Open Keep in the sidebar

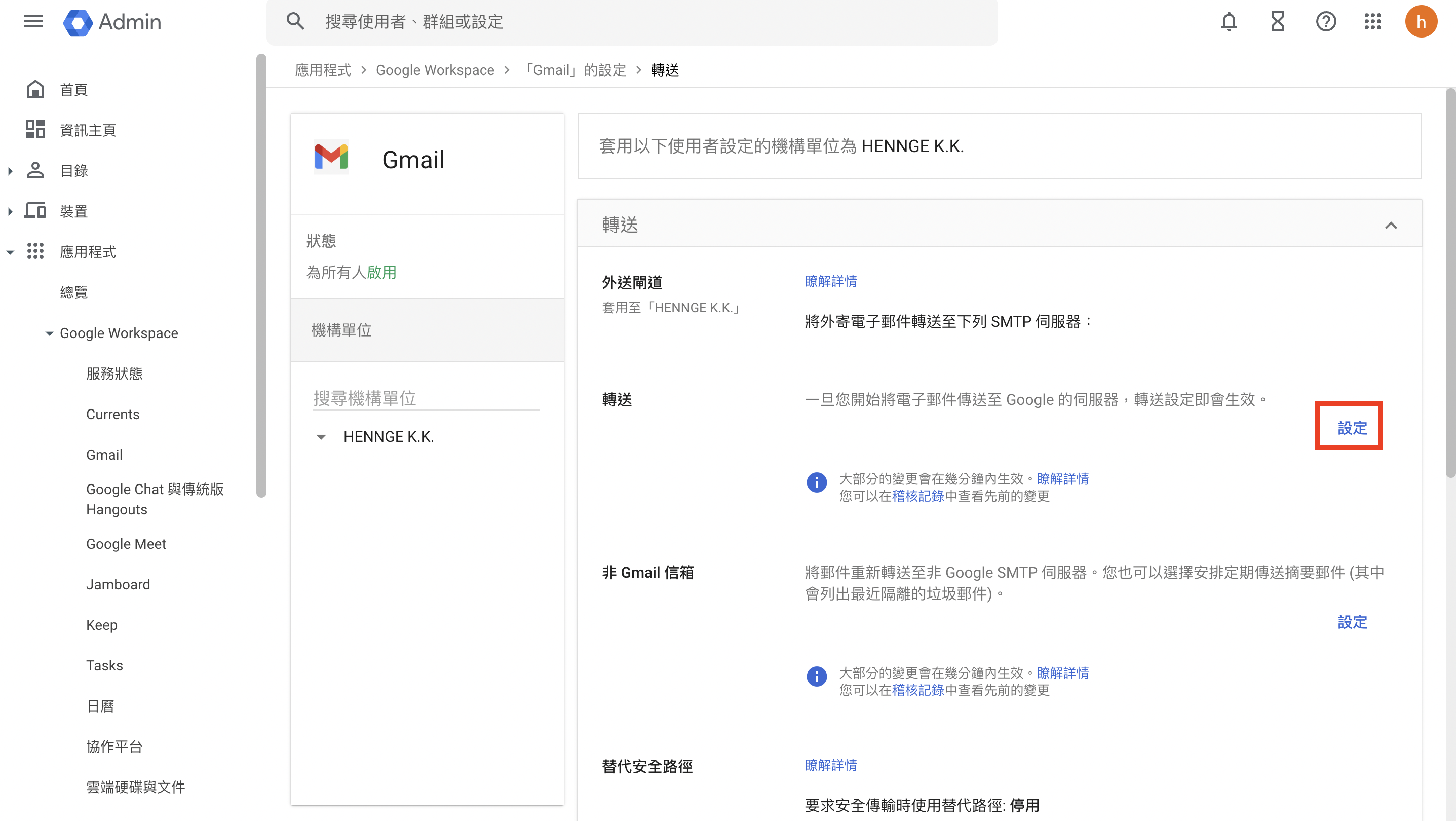[x=102, y=625]
